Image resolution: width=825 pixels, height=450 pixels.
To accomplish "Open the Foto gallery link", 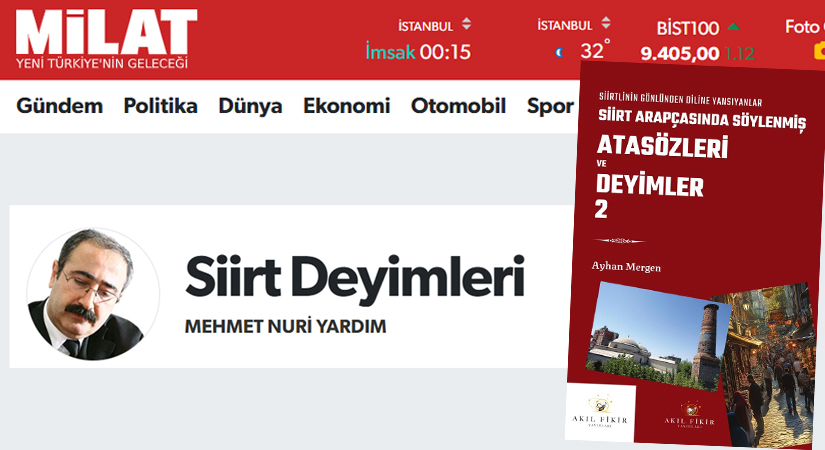I will [x=805, y=26].
